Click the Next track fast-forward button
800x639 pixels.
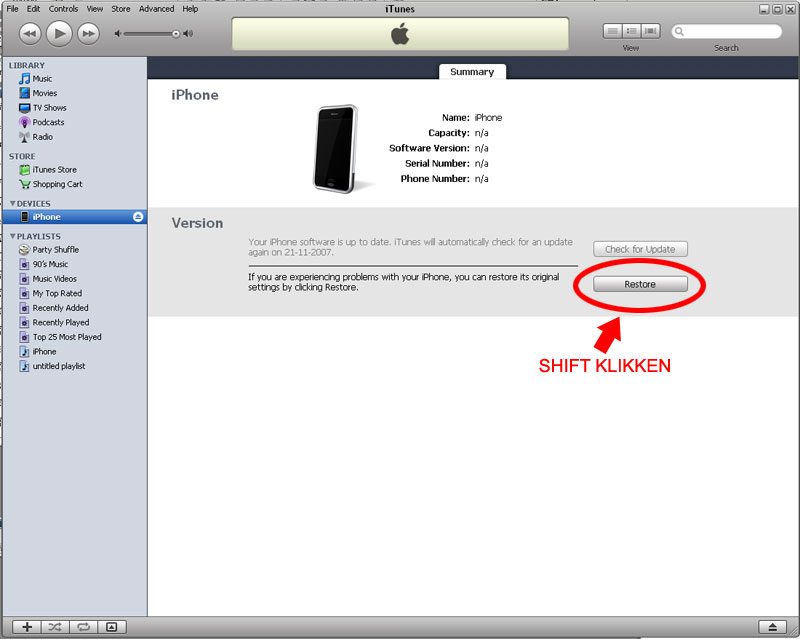click(88, 34)
